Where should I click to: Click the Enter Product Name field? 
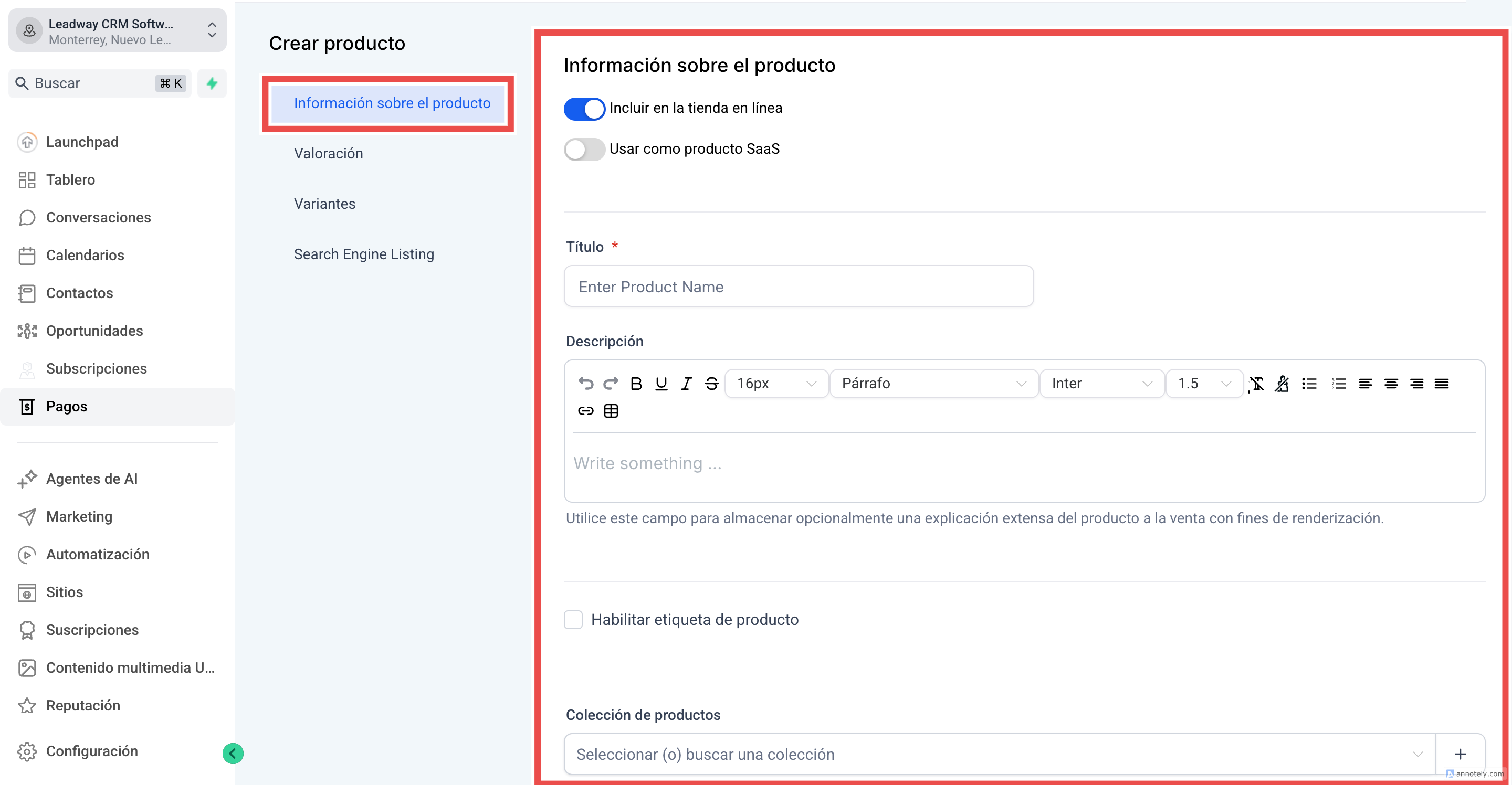point(798,287)
